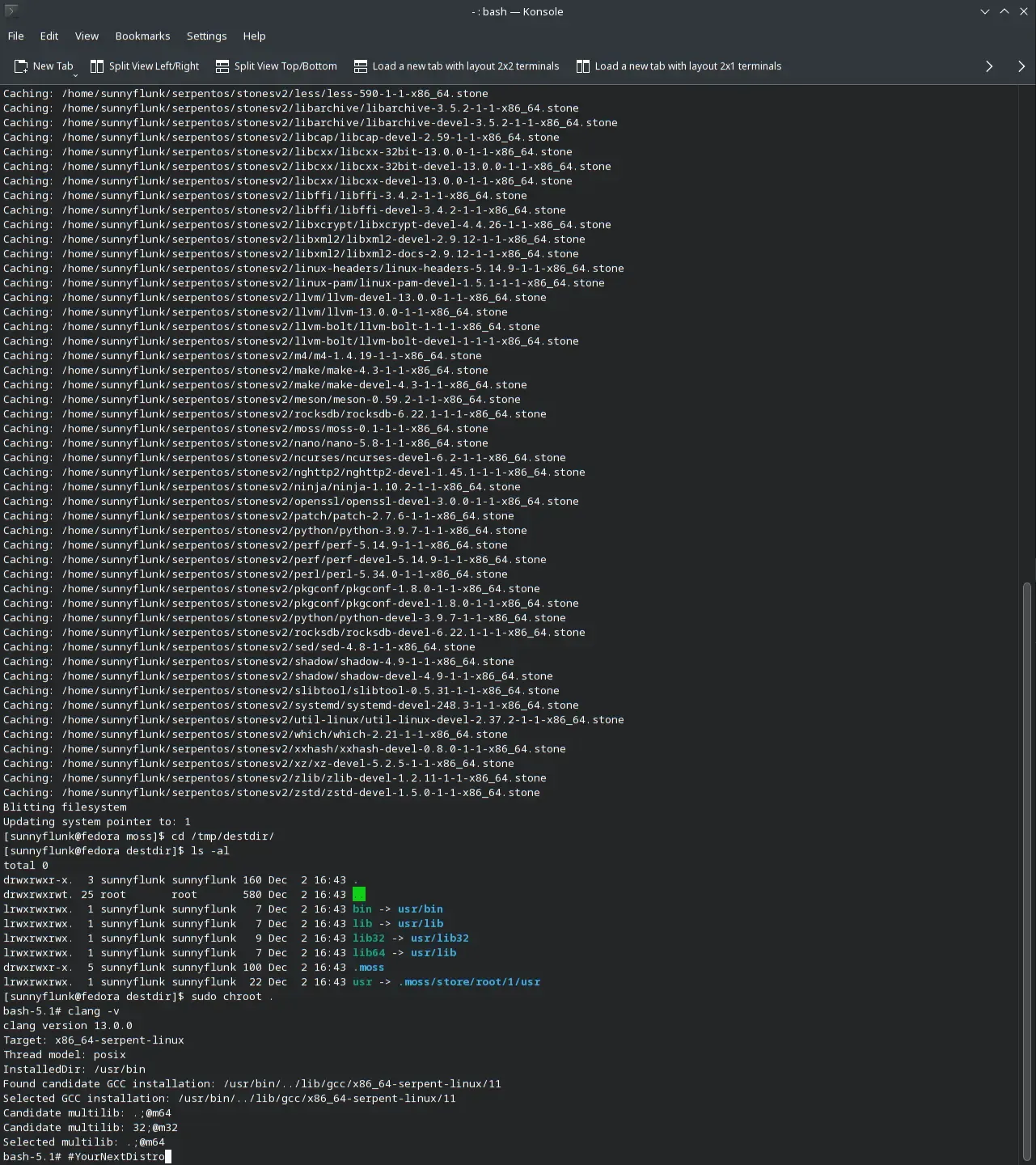The image size is (1036, 1165).
Task: Click the "Found candidate GCC installation" line
Action: pos(252,1084)
